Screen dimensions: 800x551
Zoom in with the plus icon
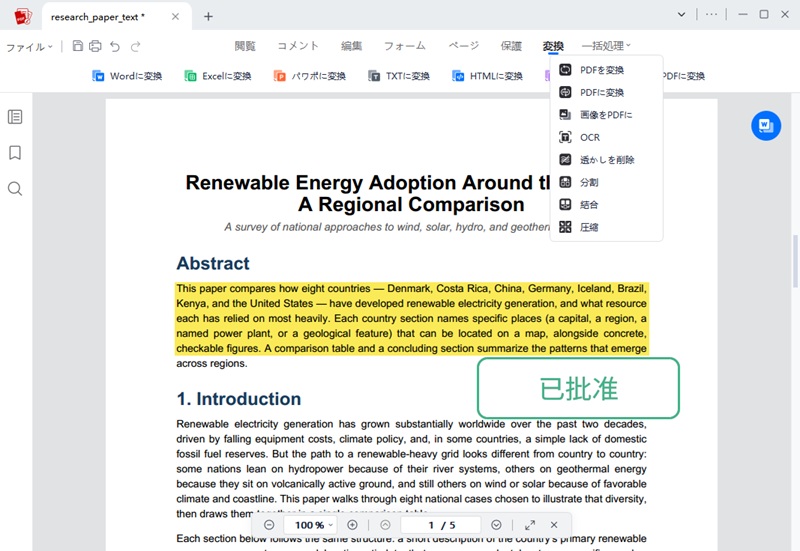(352, 524)
